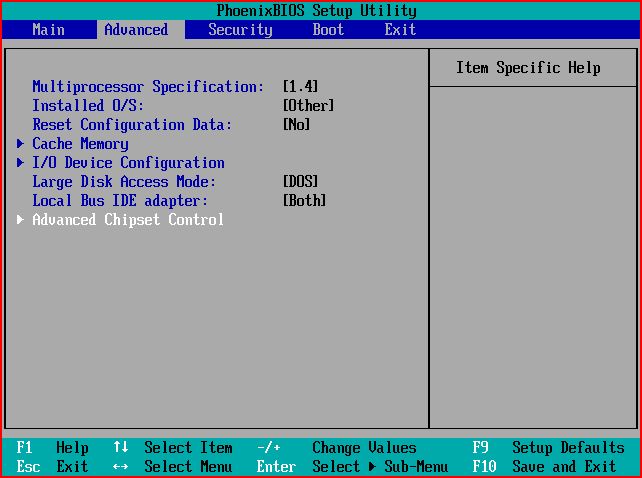Click the F1 Help key hint

click(x=52, y=447)
